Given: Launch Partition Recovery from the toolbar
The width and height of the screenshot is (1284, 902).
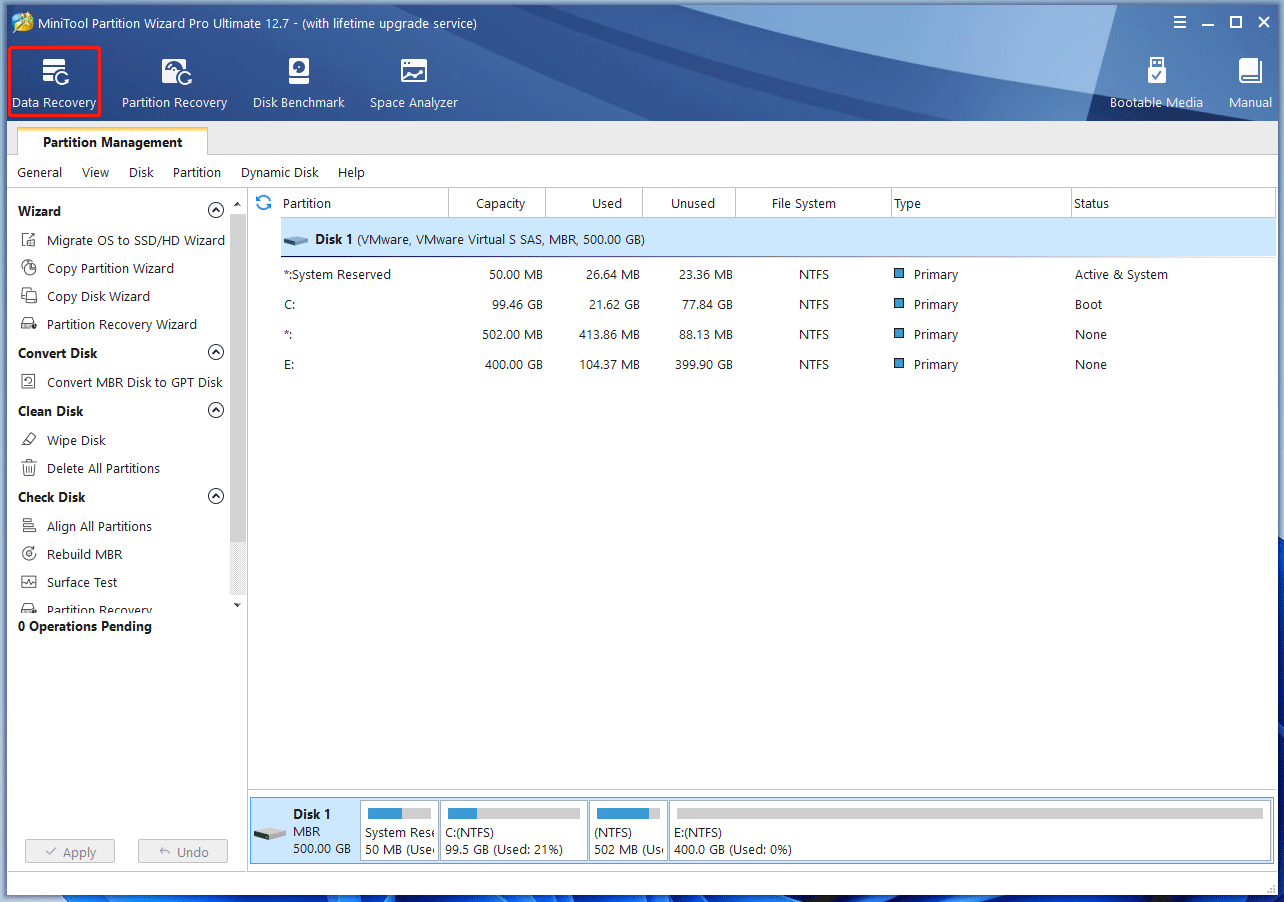Looking at the screenshot, I should pos(174,83).
